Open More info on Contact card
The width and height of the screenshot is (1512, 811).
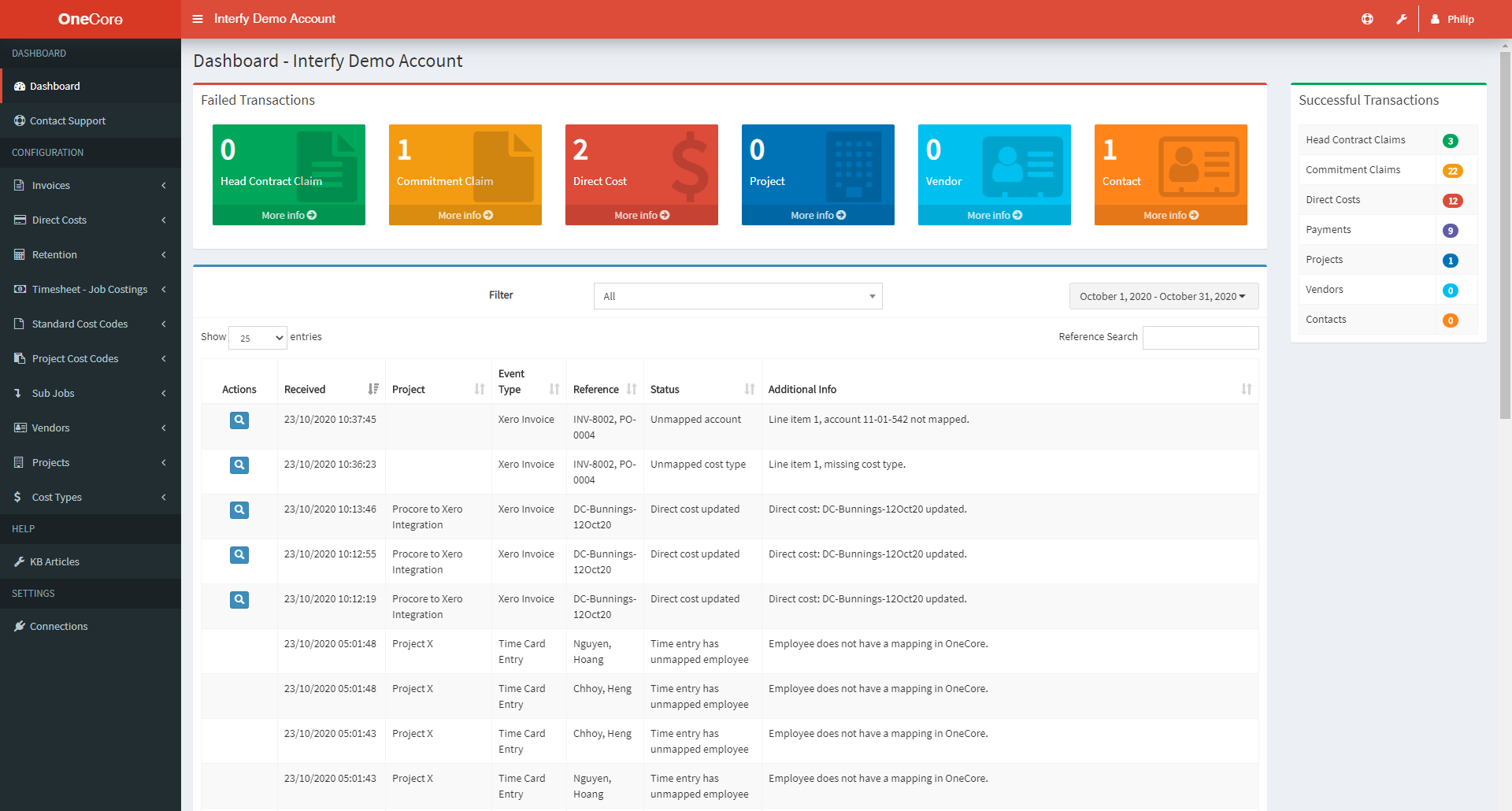pyautogui.click(x=1171, y=215)
